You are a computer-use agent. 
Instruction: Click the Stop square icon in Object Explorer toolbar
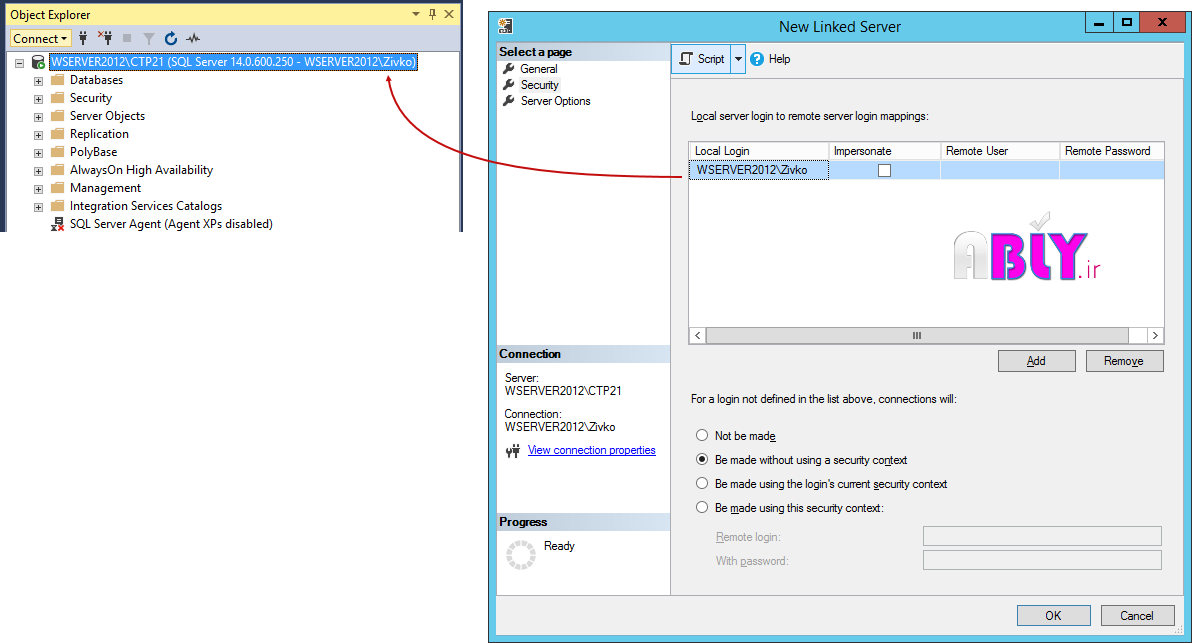127,38
